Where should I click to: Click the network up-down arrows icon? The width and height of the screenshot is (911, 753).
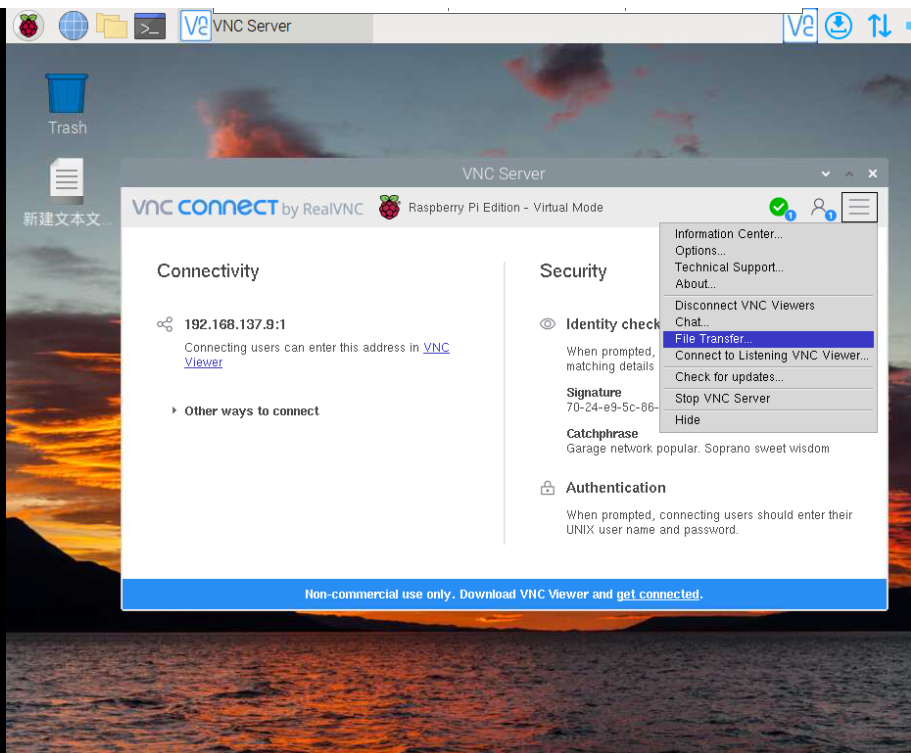[x=879, y=26]
